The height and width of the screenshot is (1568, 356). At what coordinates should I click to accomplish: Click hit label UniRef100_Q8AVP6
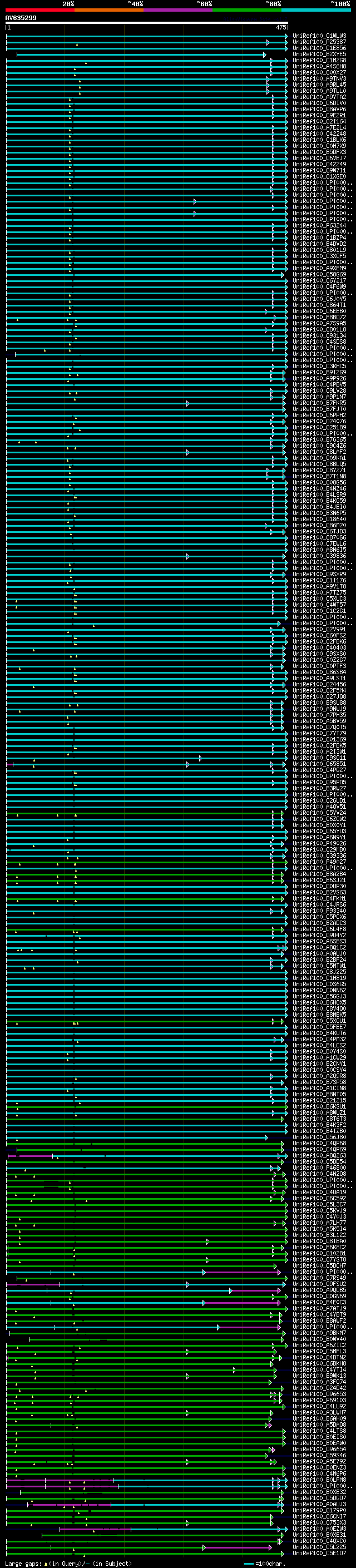tap(319, 109)
